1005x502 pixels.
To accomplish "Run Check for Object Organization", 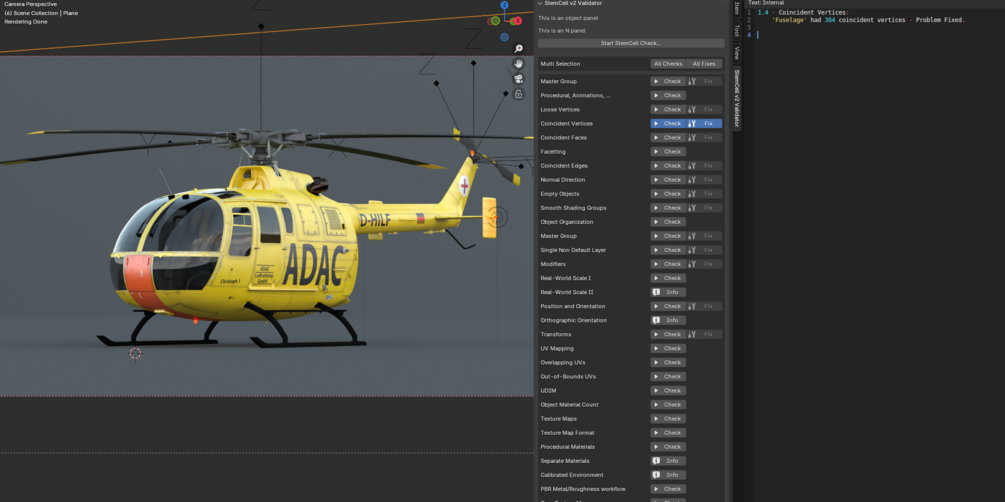I will [668, 222].
